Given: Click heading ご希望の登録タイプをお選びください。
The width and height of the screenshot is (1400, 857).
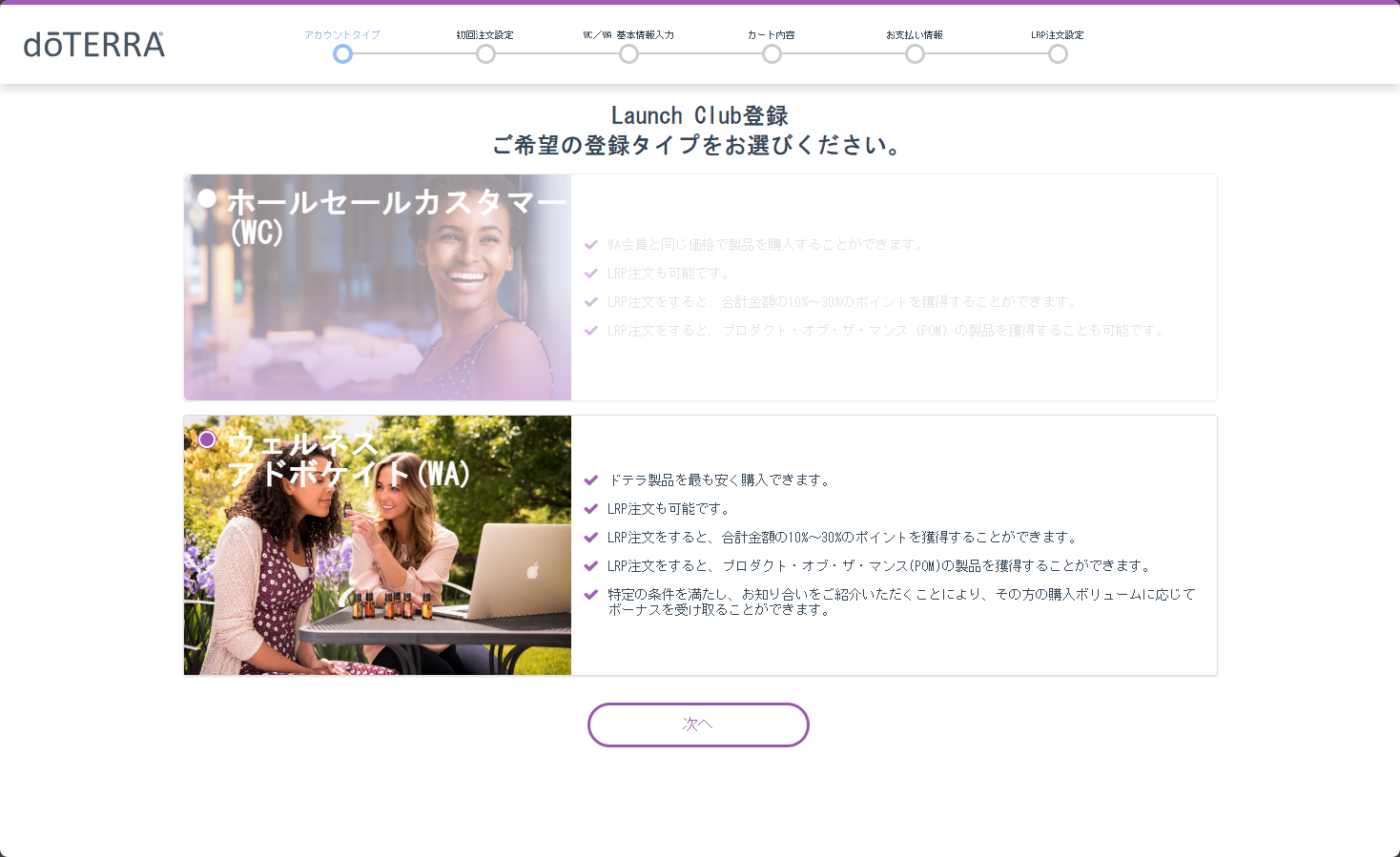Looking at the screenshot, I should tap(699, 145).
